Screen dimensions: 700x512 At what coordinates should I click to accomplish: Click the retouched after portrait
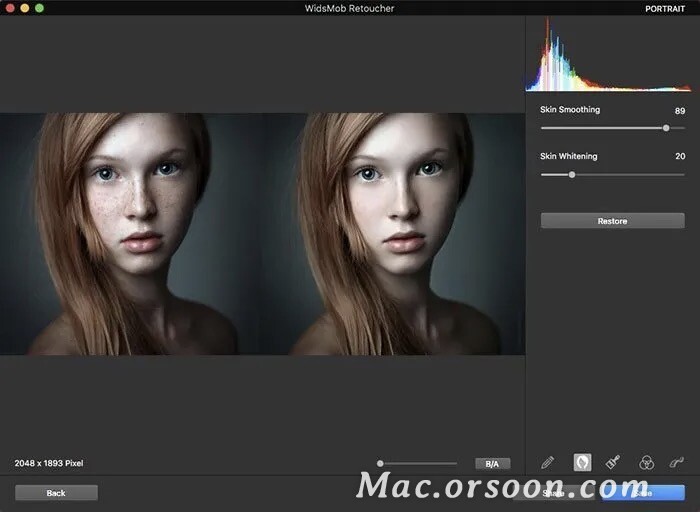pos(394,234)
